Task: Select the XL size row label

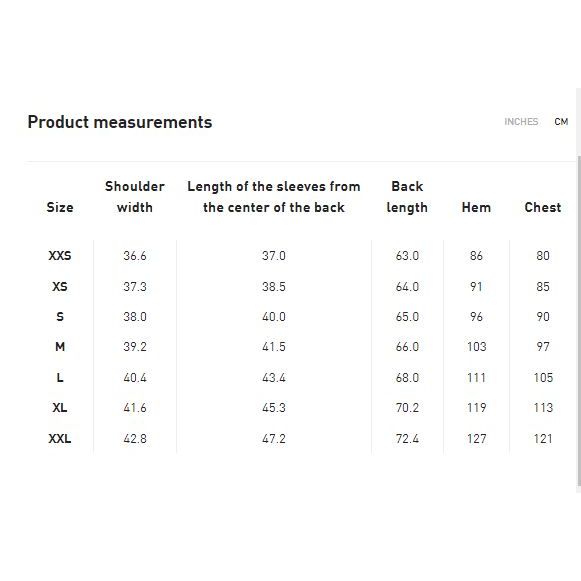Action: (60, 408)
